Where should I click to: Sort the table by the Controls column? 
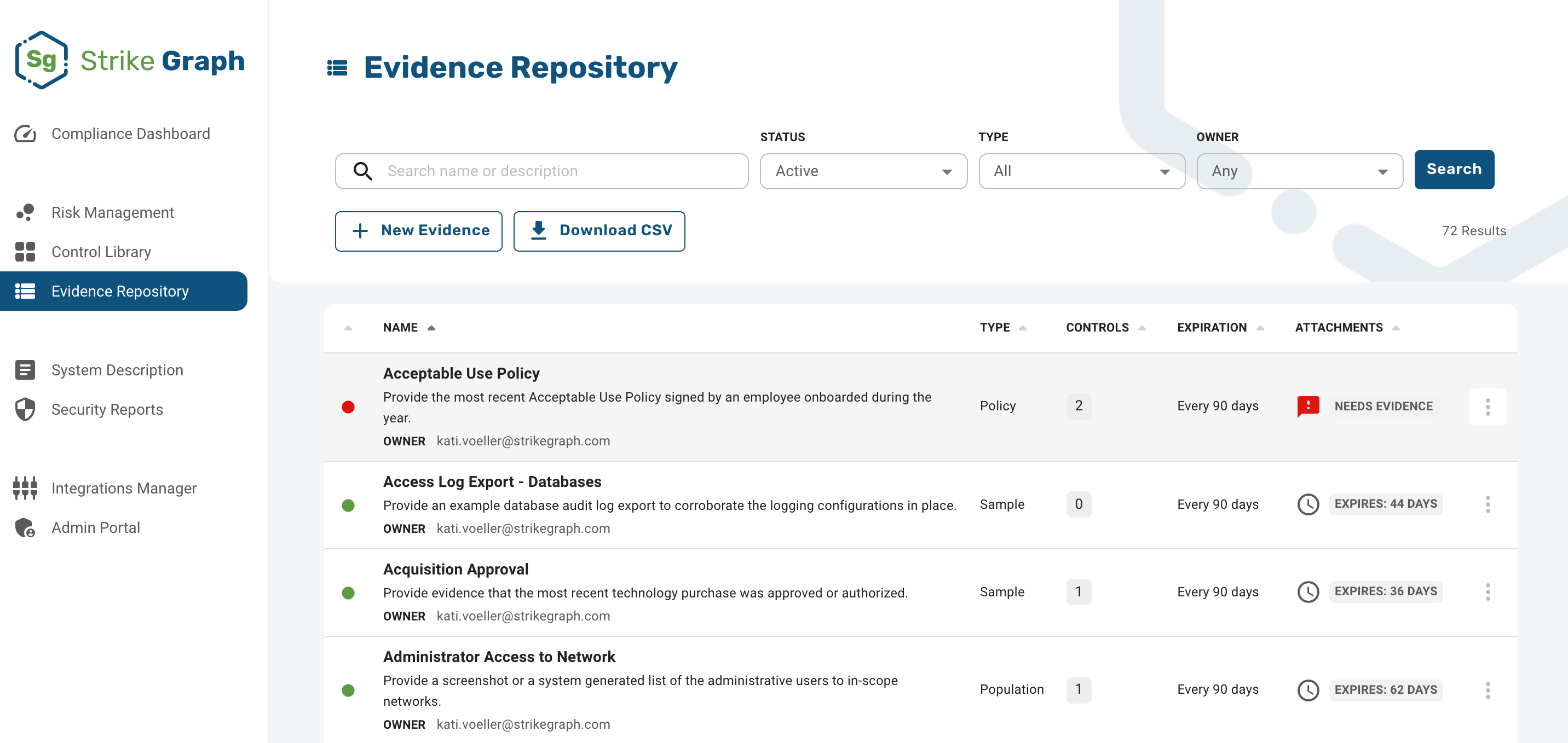[x=1105, y=328]
